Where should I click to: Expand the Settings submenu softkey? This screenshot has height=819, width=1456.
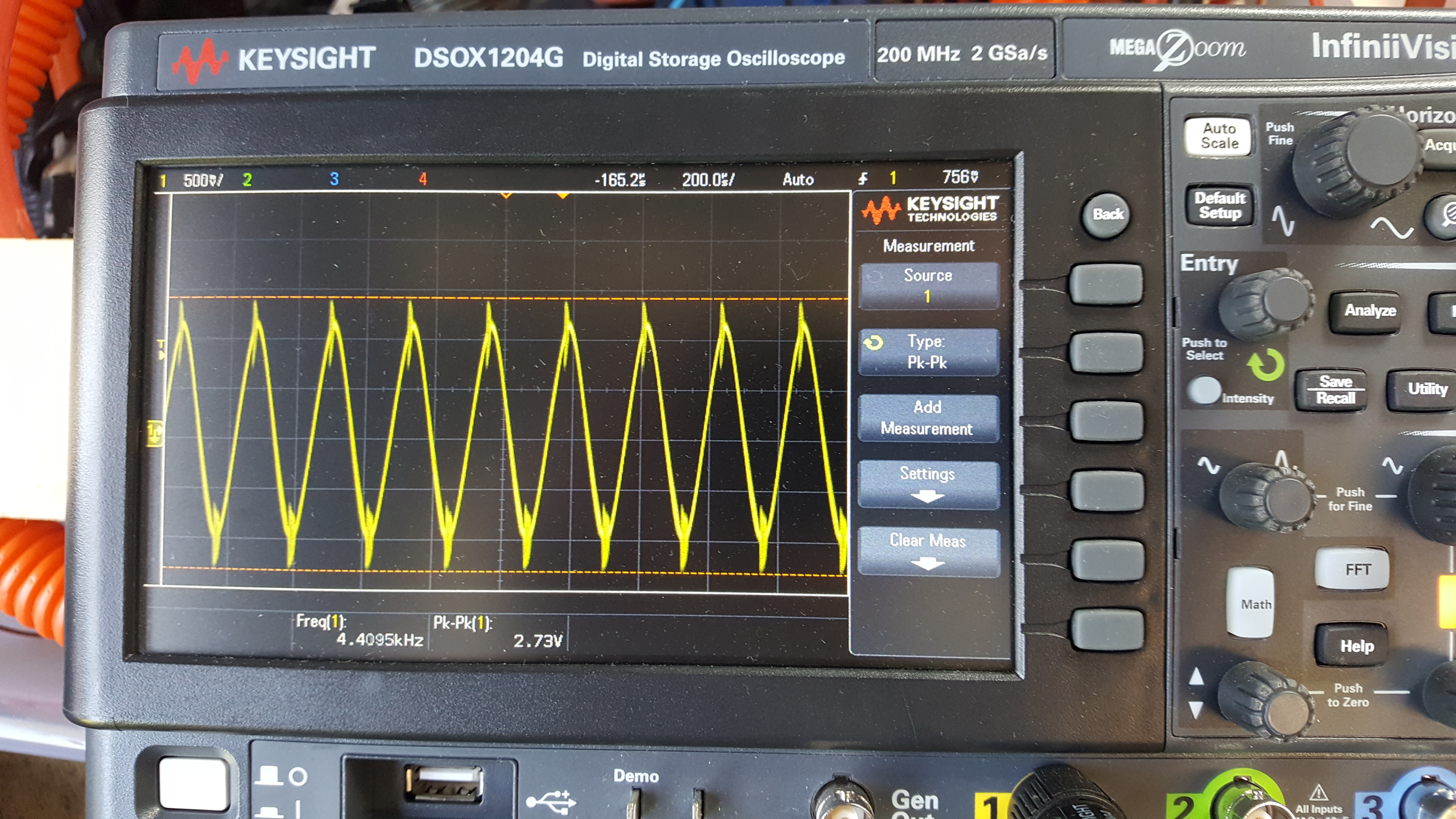pos(928,484)
